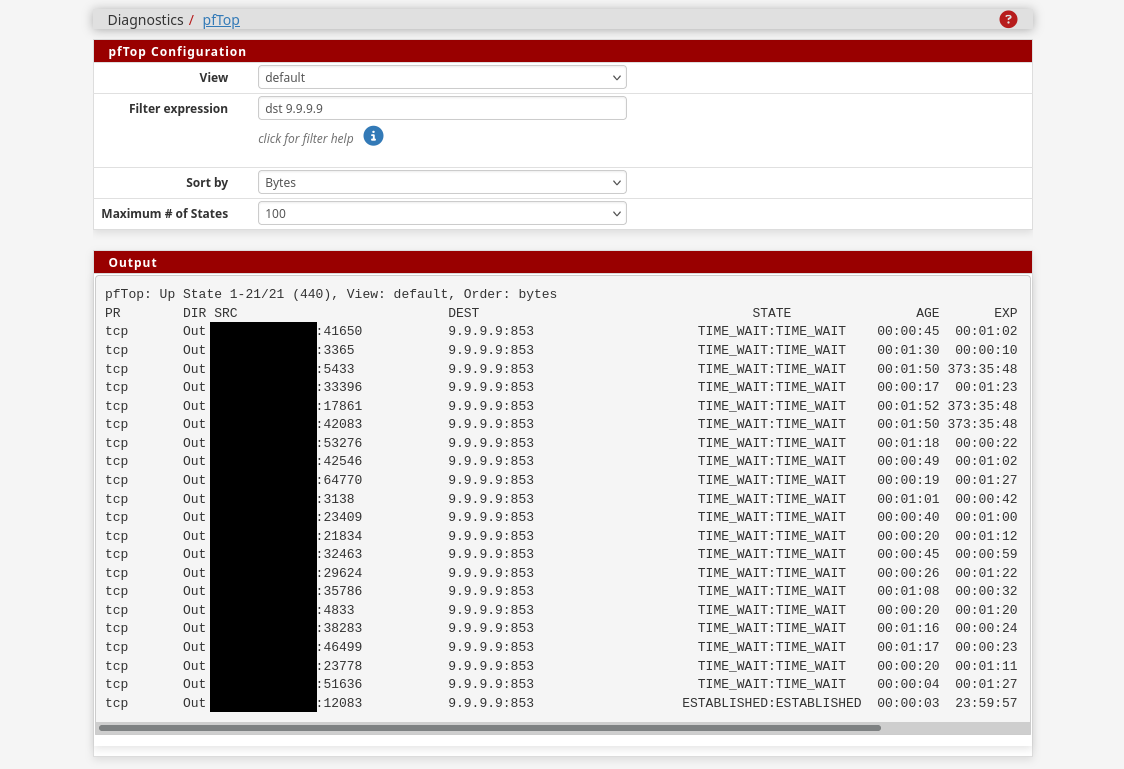Click source port :53276 in output
The width and height of the screenshot is (1124, 769).
click(340, 443)
